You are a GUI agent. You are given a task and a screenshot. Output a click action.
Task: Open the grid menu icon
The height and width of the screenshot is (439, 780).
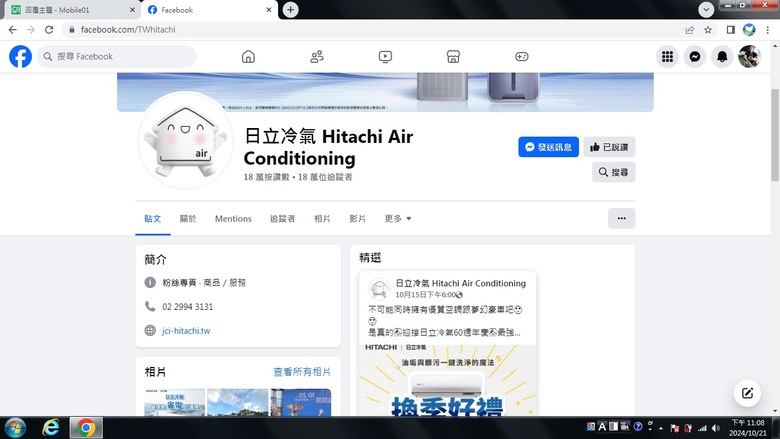(668, 57)
